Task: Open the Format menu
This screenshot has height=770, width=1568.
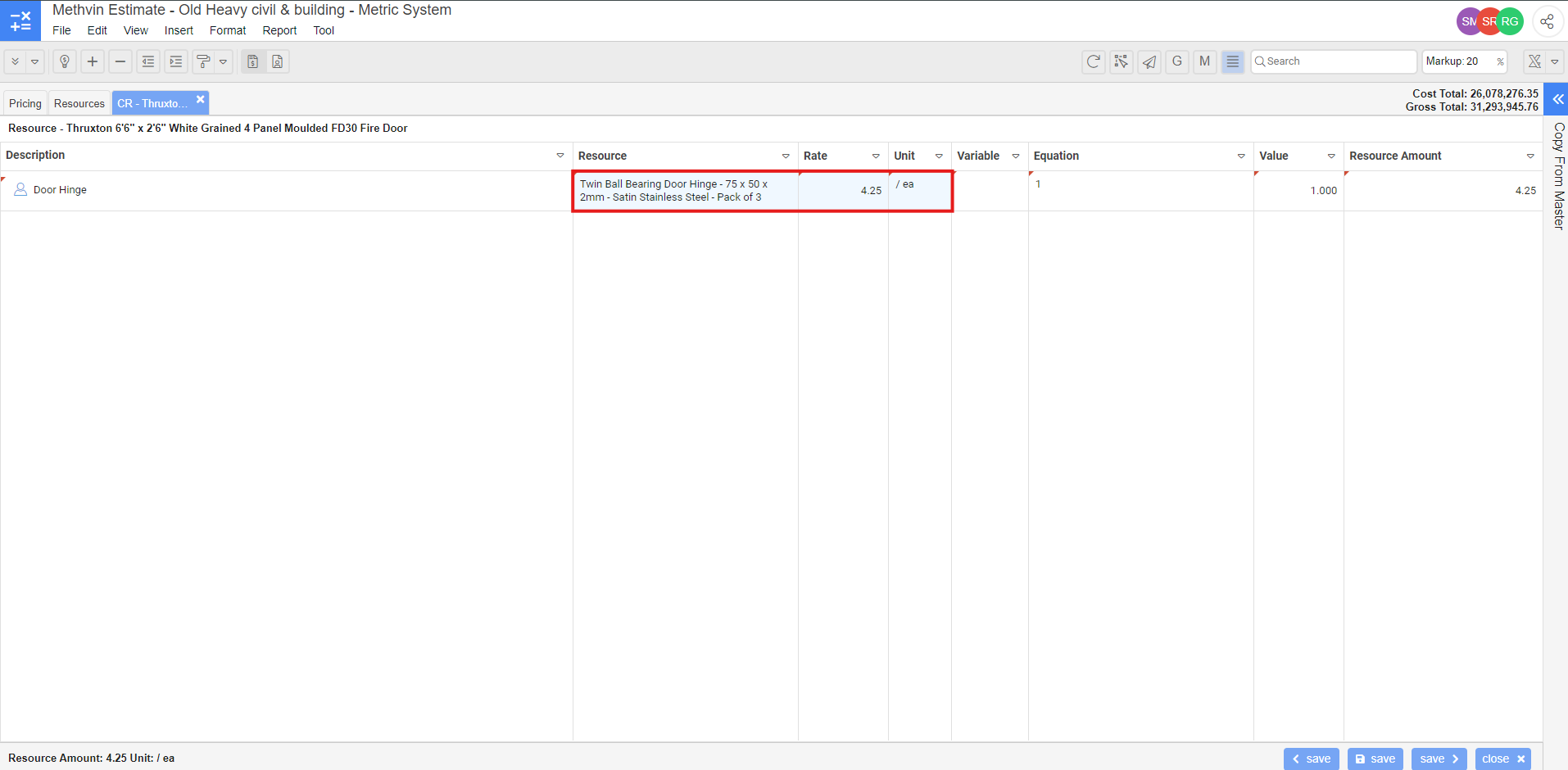Action: click(227, 30)
